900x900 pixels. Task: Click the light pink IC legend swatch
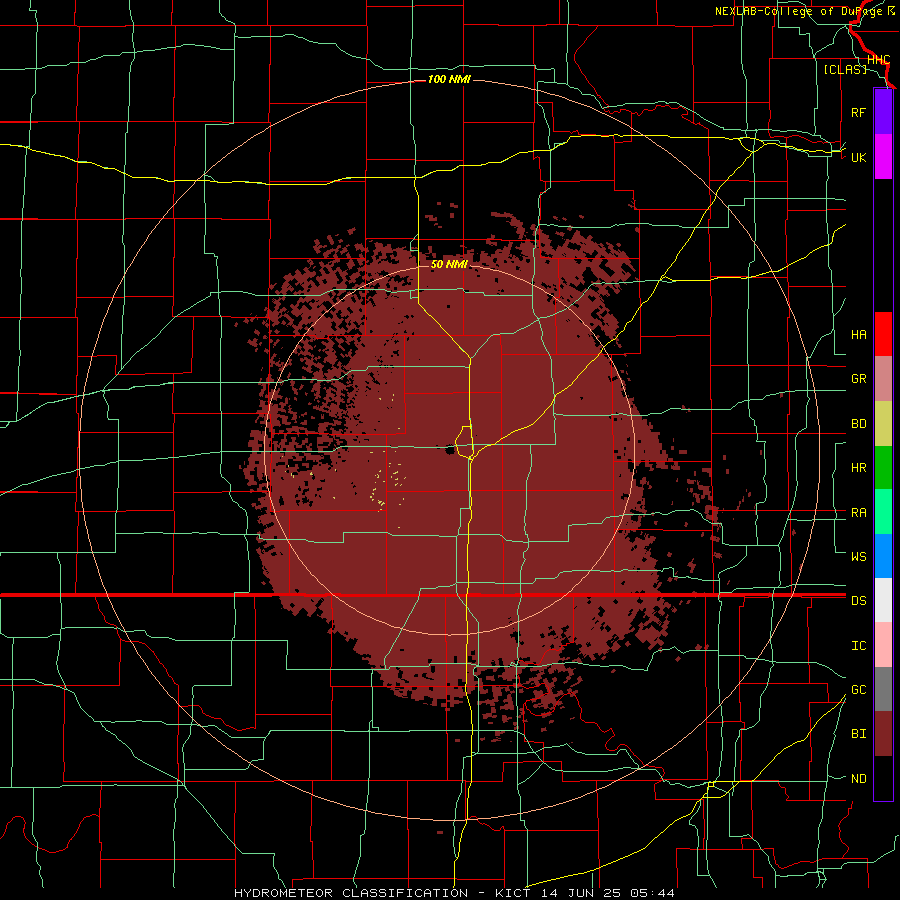point(883,645)
